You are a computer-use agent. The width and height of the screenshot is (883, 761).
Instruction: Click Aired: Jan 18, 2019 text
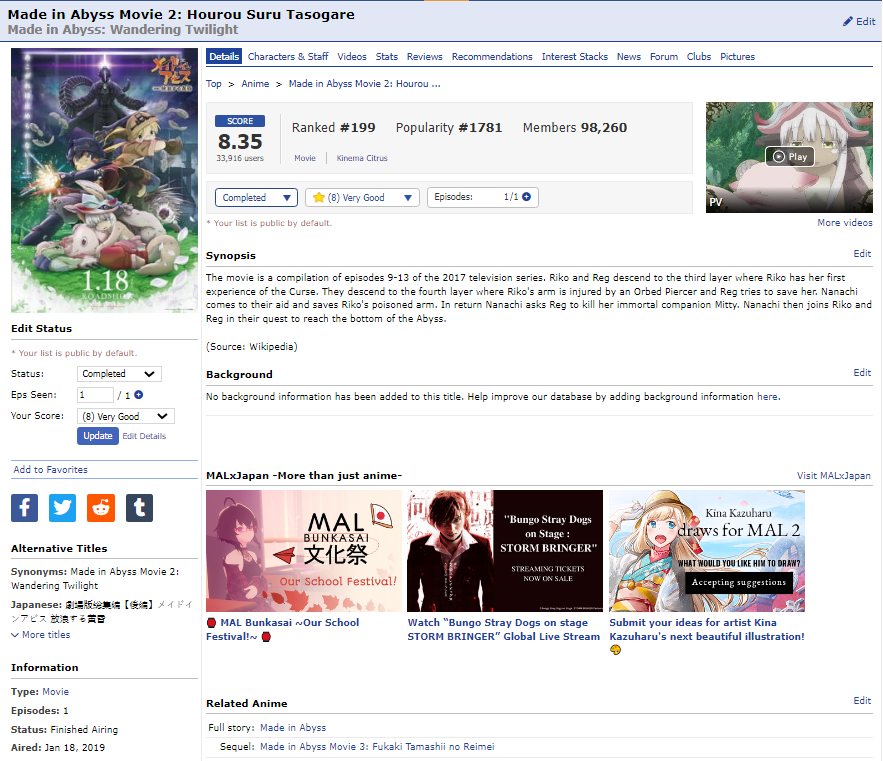[x=58, y=747]
